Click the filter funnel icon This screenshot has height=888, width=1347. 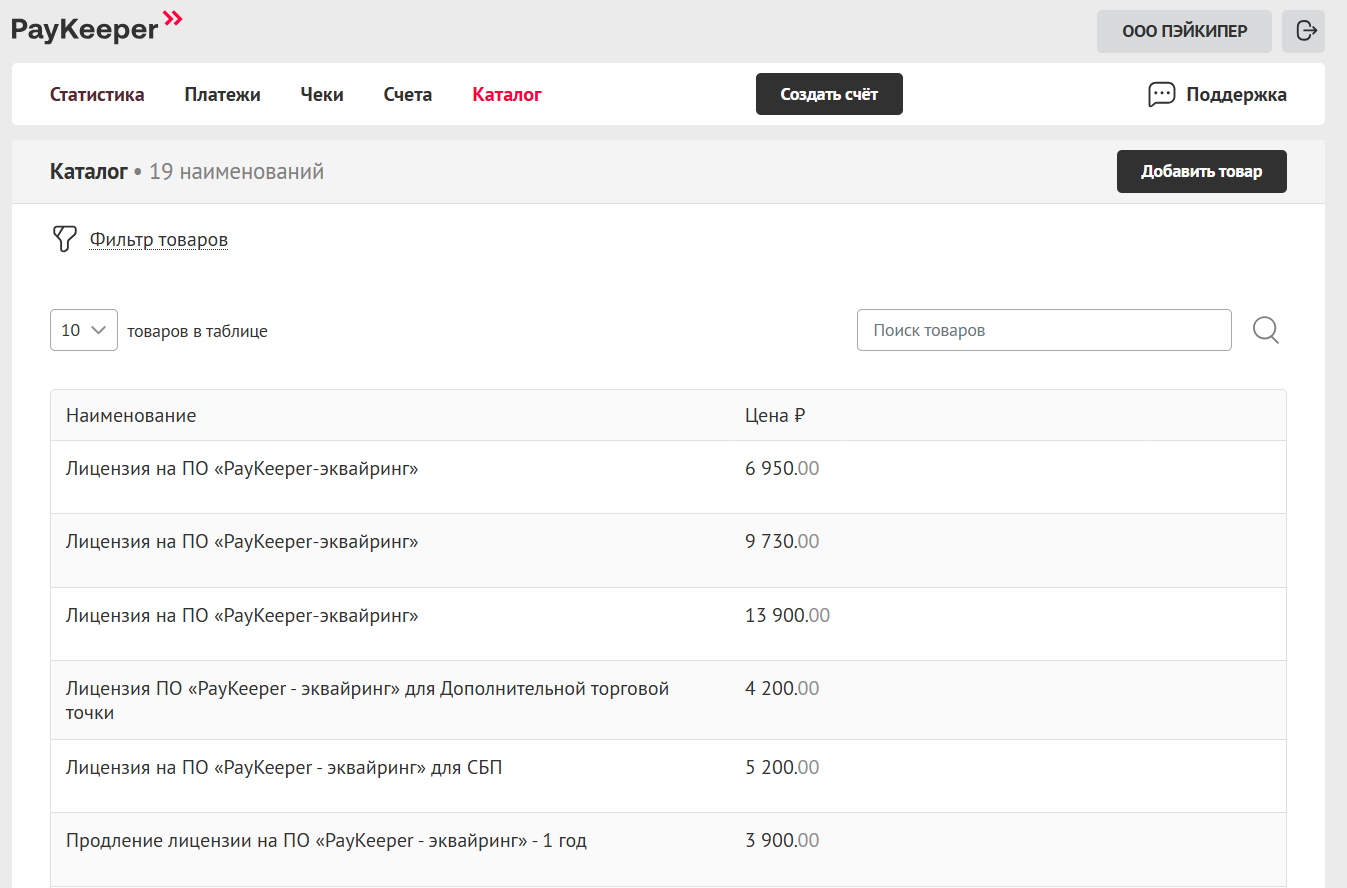64,239
